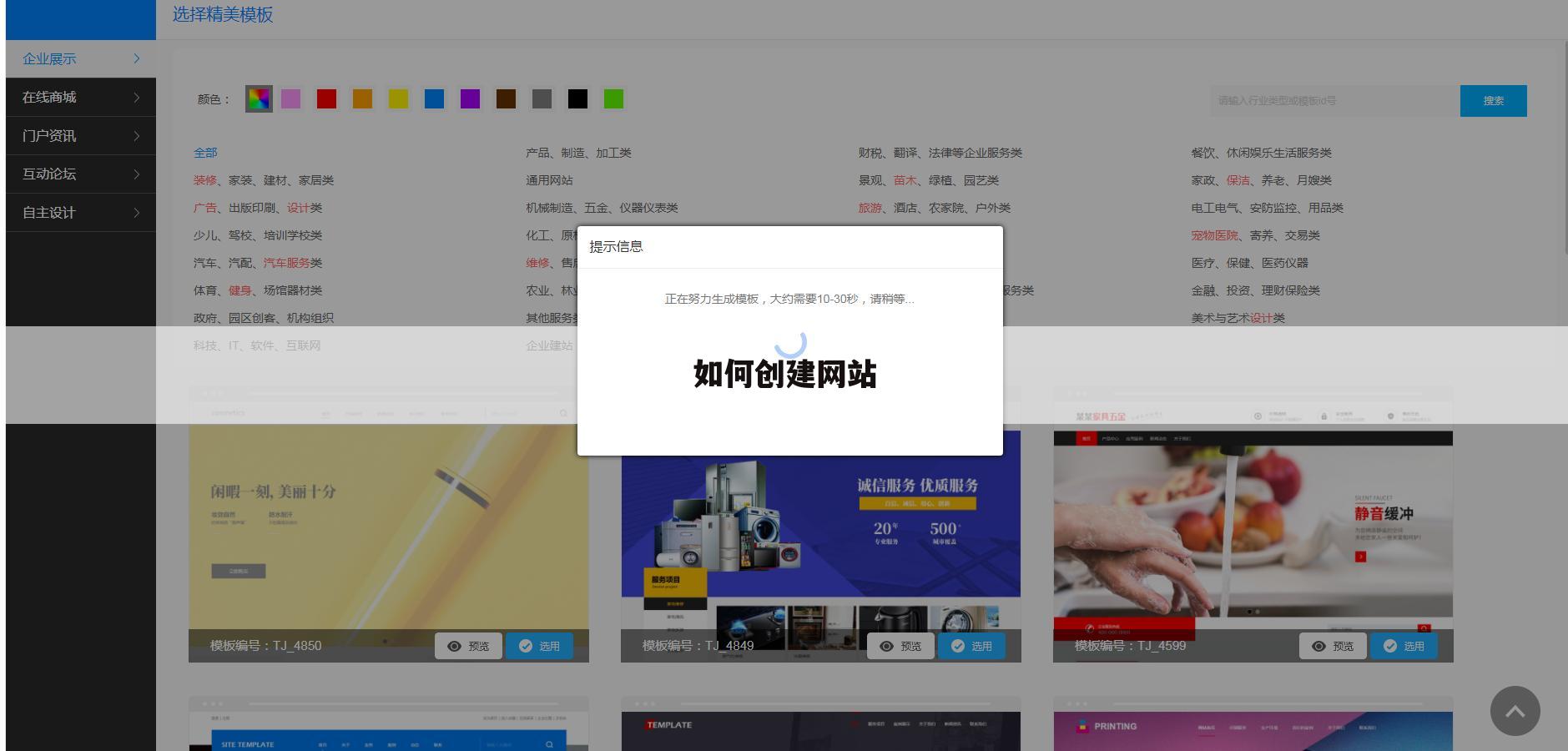1568x751 pixels.
Task: Open the 门户资讯 sidebar category
Action: 81,135
